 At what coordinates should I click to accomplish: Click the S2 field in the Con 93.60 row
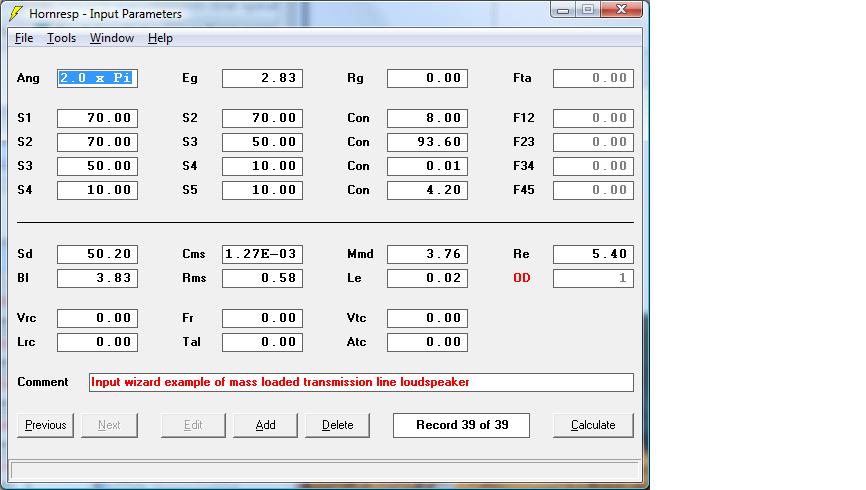pos(97,142)
